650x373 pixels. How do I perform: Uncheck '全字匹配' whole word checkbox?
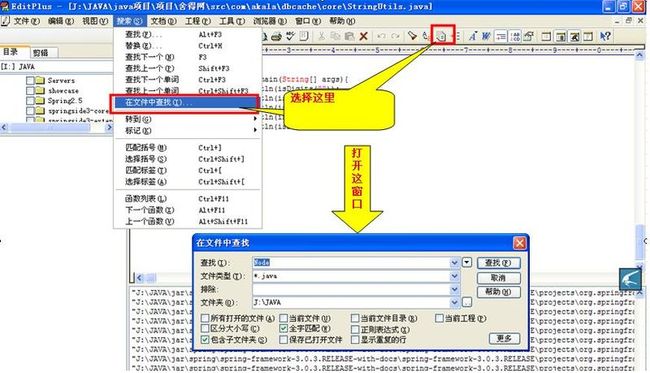tap(284, 329)
